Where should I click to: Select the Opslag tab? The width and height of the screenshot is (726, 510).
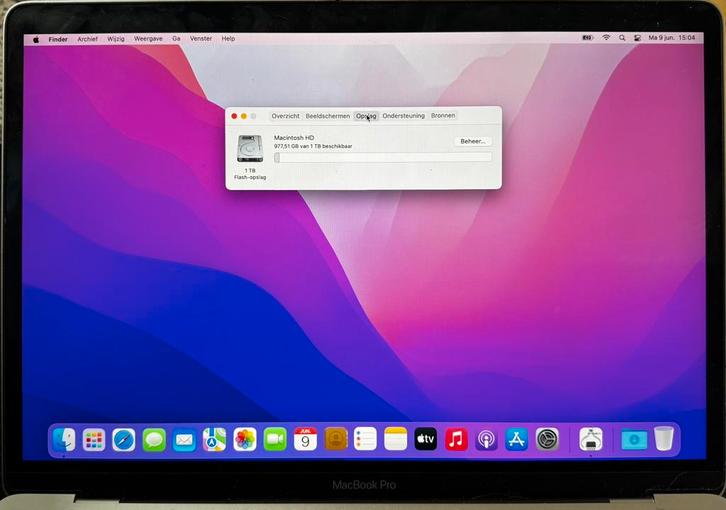click(x=366, y=116)
